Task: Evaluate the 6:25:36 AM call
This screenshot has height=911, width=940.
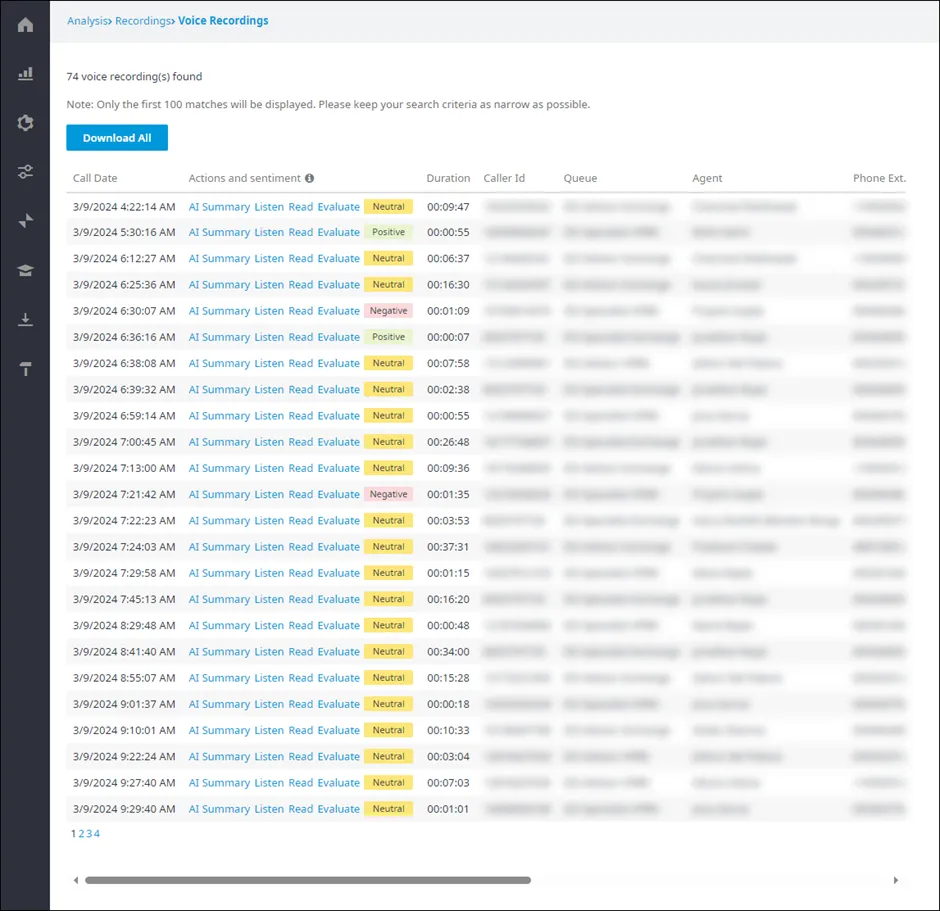Action: click(339, 285)
